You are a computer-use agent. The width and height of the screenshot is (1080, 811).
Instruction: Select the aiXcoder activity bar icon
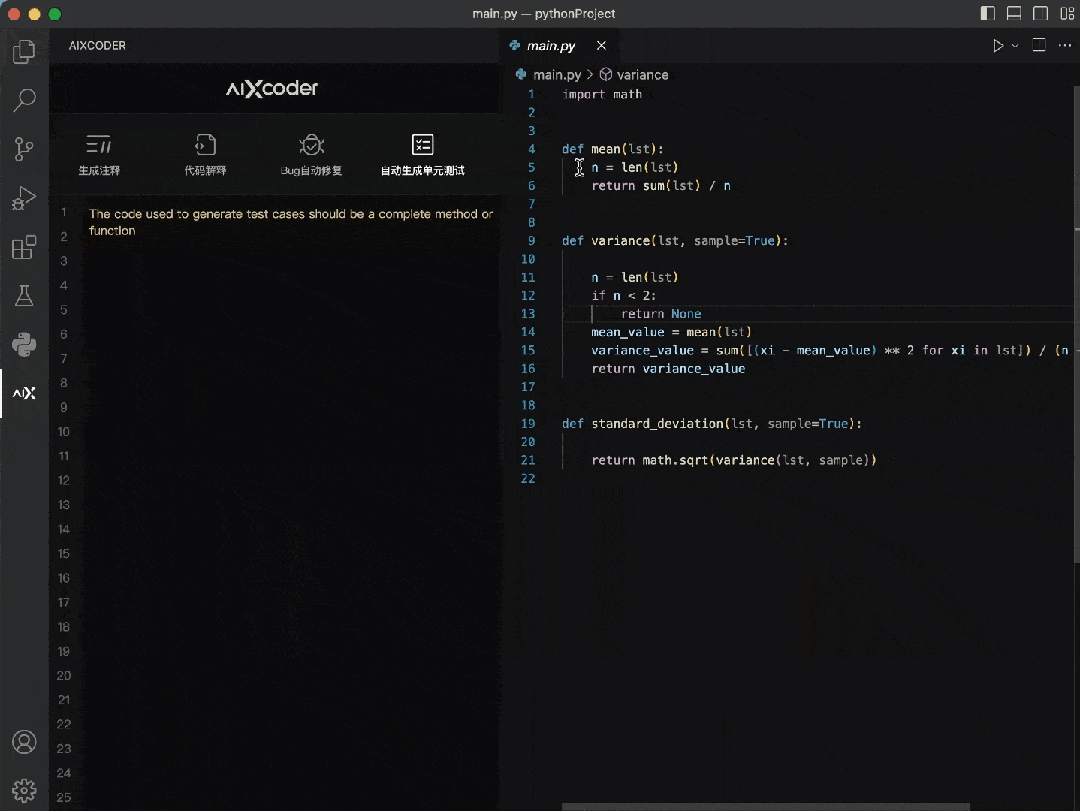(24, 393)
